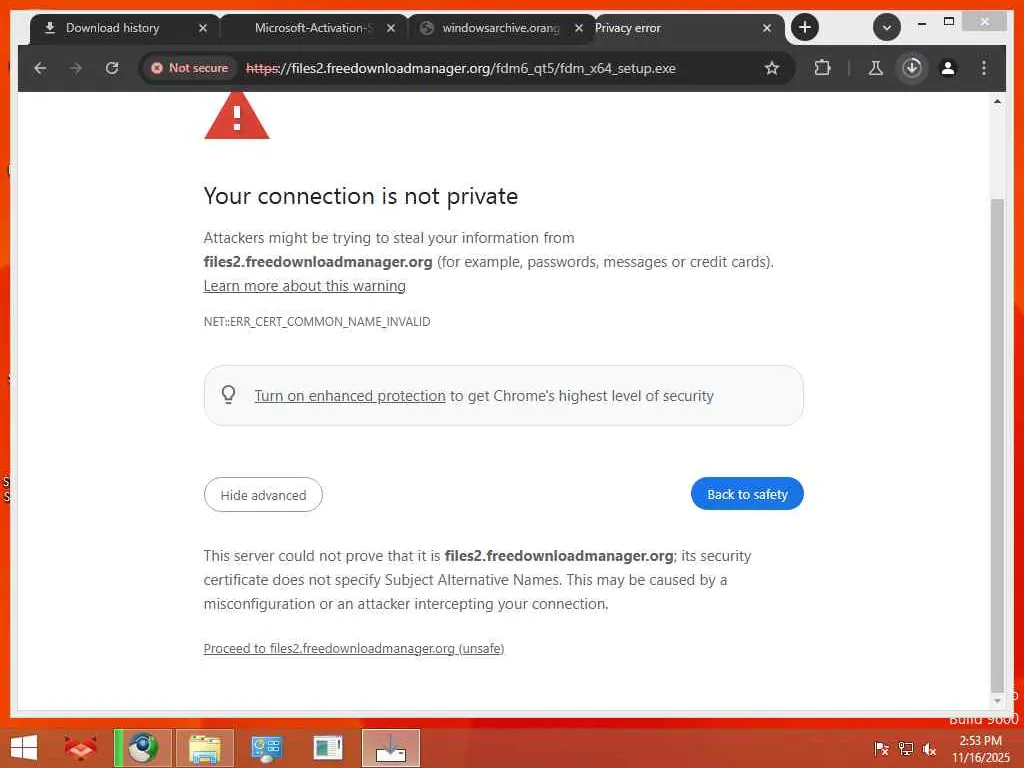Open the taskbar app with window icon

tap(328, 748)
